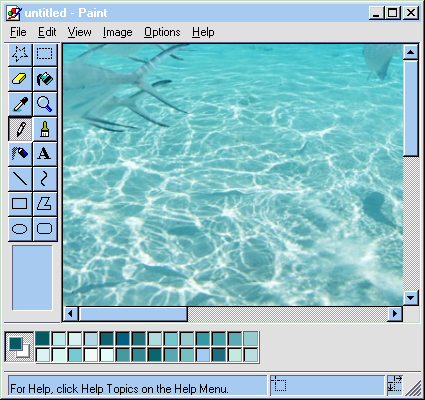
Task: Pick the Fill With Color bucket
Action: pos(45,79)
